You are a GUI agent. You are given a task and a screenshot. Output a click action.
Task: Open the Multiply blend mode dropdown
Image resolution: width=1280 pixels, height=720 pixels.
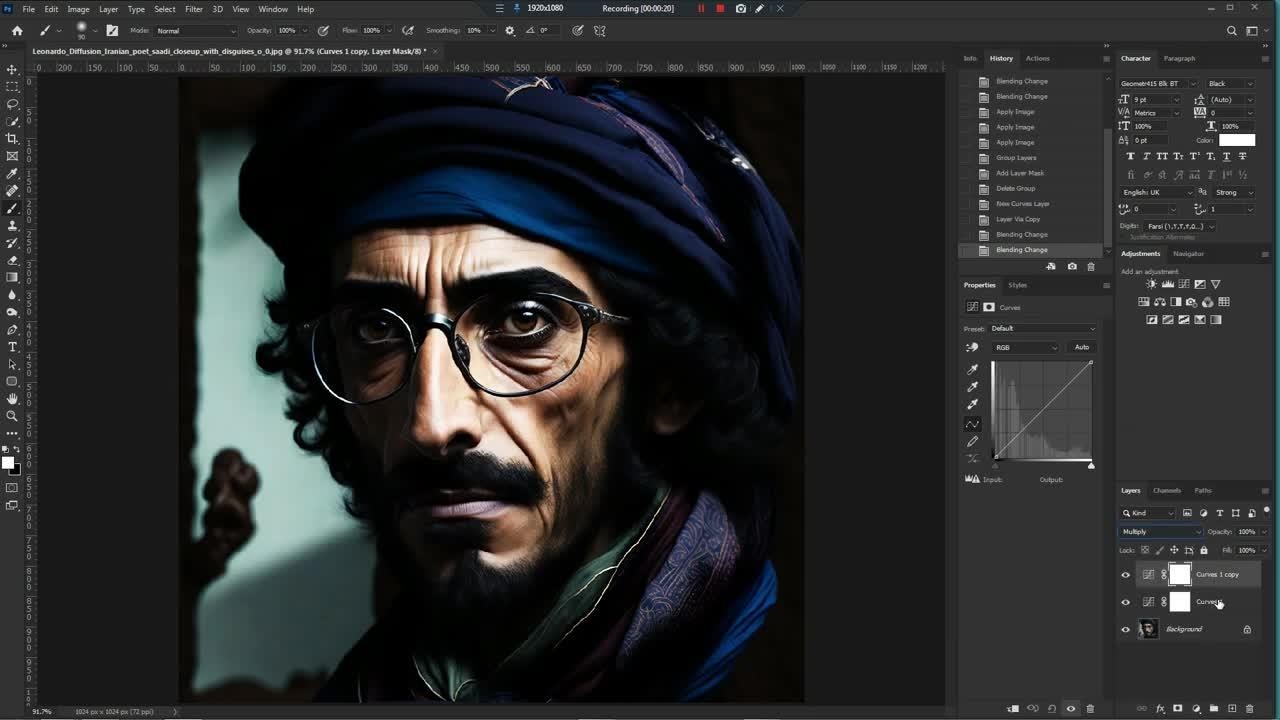click(1160, 532)
